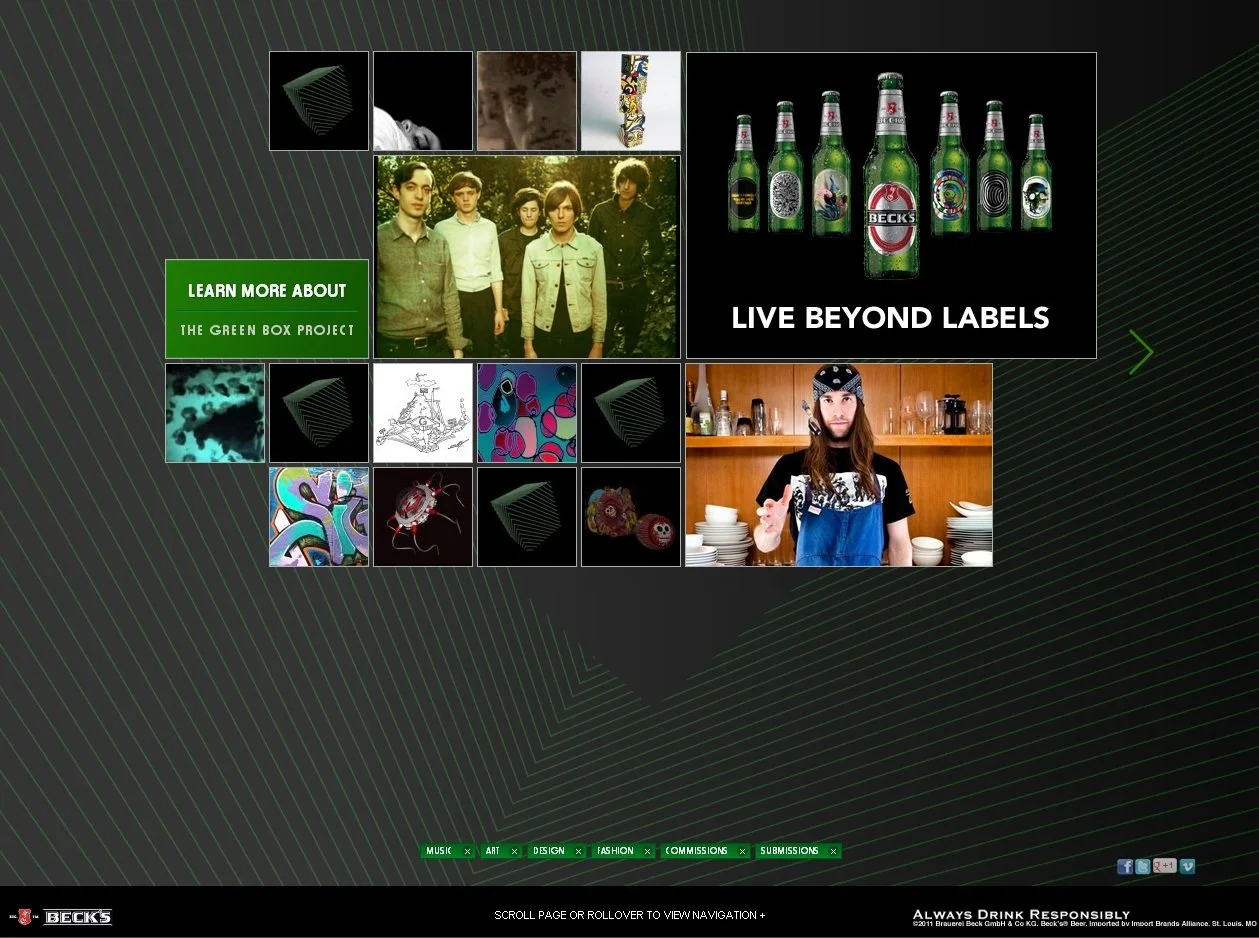
Task: Open the pink and teal abstract painting tile
Action: pos(527,413)
